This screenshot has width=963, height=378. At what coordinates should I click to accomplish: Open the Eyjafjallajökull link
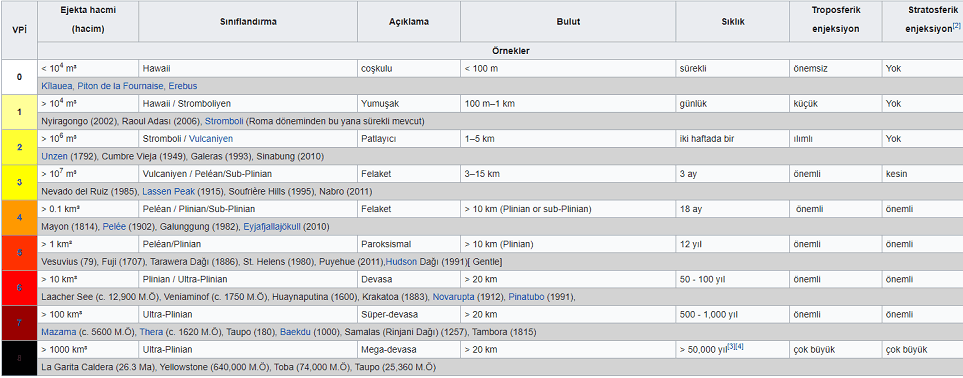tap(271, 227)
